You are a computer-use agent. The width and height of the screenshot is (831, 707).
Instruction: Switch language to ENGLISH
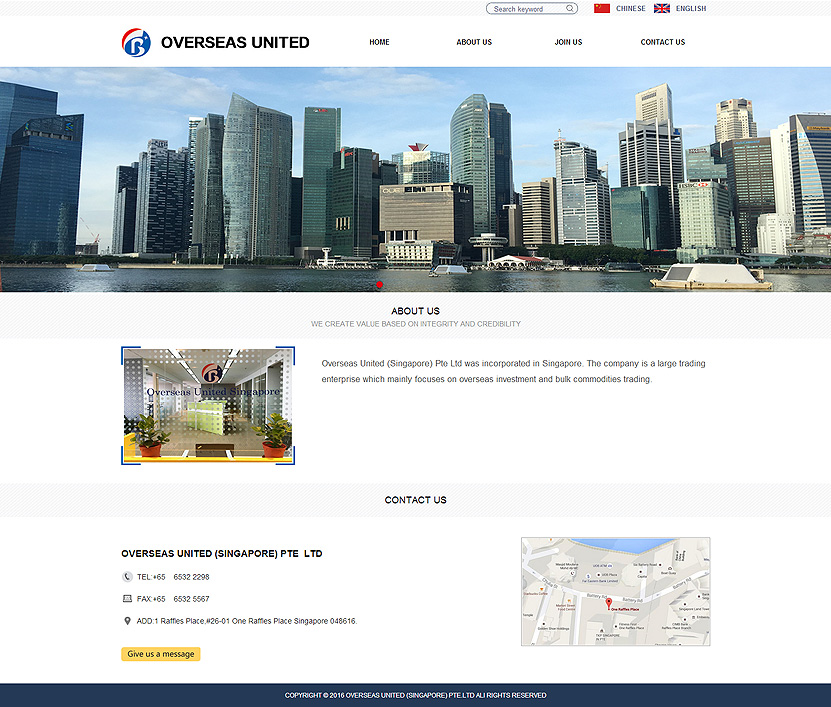(x=691, y=8)
